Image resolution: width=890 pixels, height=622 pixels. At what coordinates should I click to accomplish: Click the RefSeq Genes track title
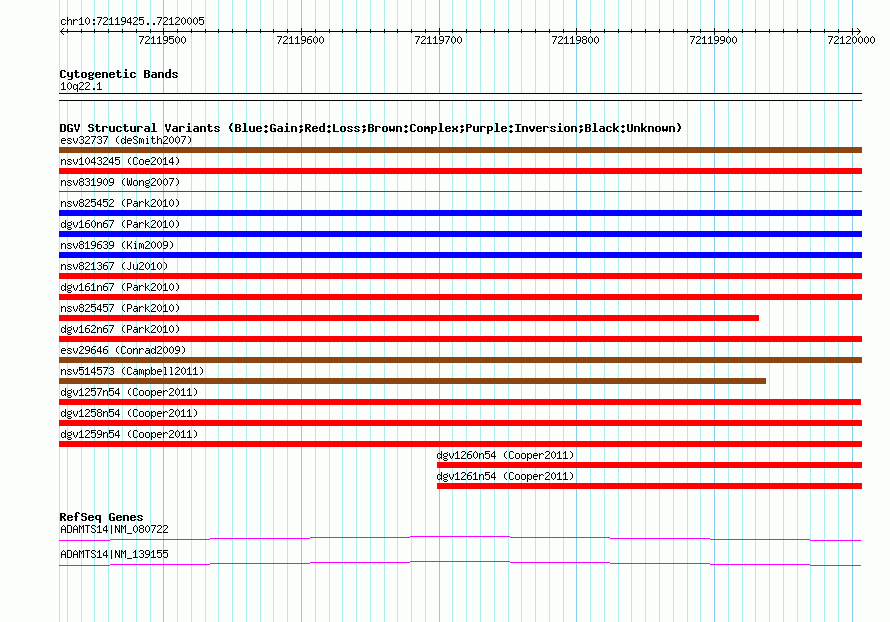click(101, 517)
